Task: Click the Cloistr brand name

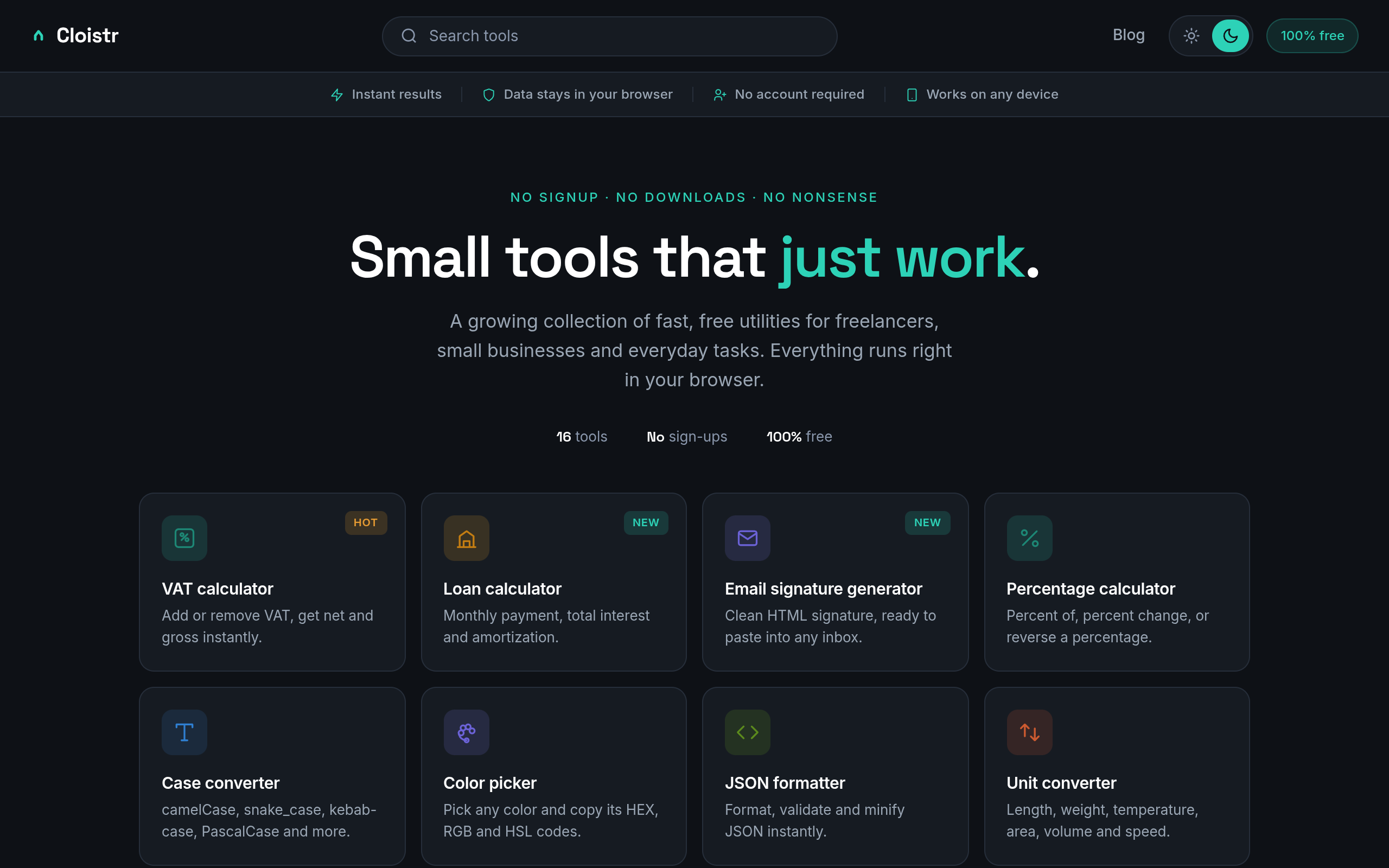Action: (87, 36)
